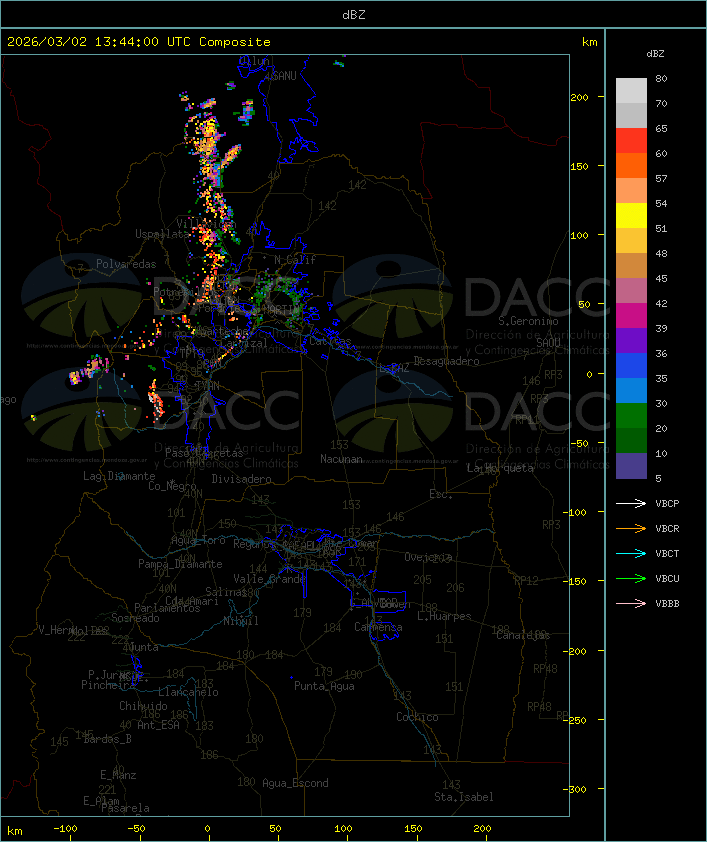The width and height of the screenshot is (707, 842).
Task: Click the 'Chihuido' map label
Action: 143,706
